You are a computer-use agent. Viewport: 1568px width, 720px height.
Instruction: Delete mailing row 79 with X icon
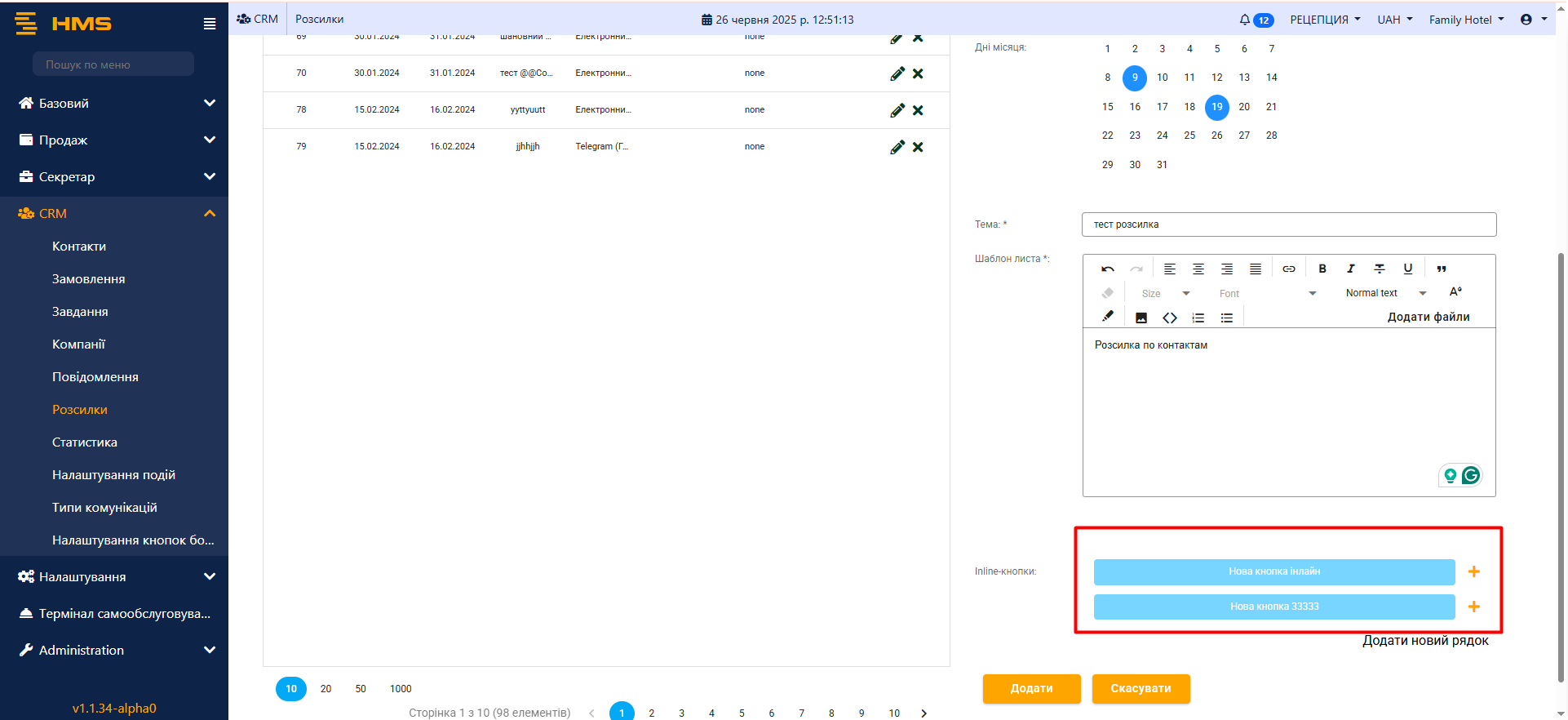coord(918,147)
